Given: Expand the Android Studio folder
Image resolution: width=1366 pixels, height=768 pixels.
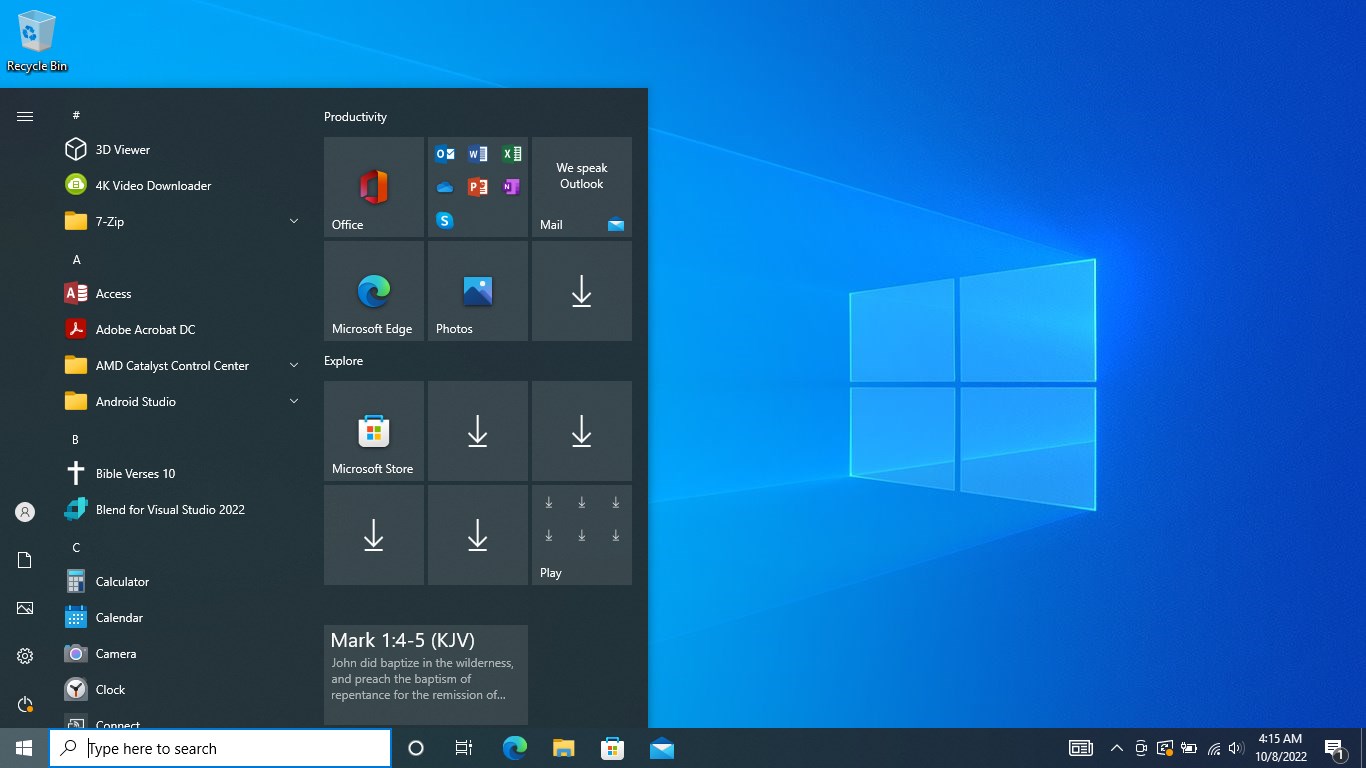Looking at the screenshot, I should 294,401.
